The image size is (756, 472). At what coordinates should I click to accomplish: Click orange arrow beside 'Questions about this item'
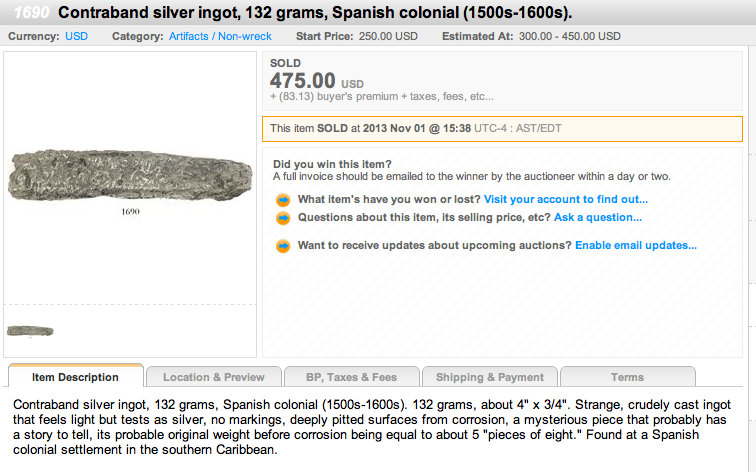[x=283, y=217]
